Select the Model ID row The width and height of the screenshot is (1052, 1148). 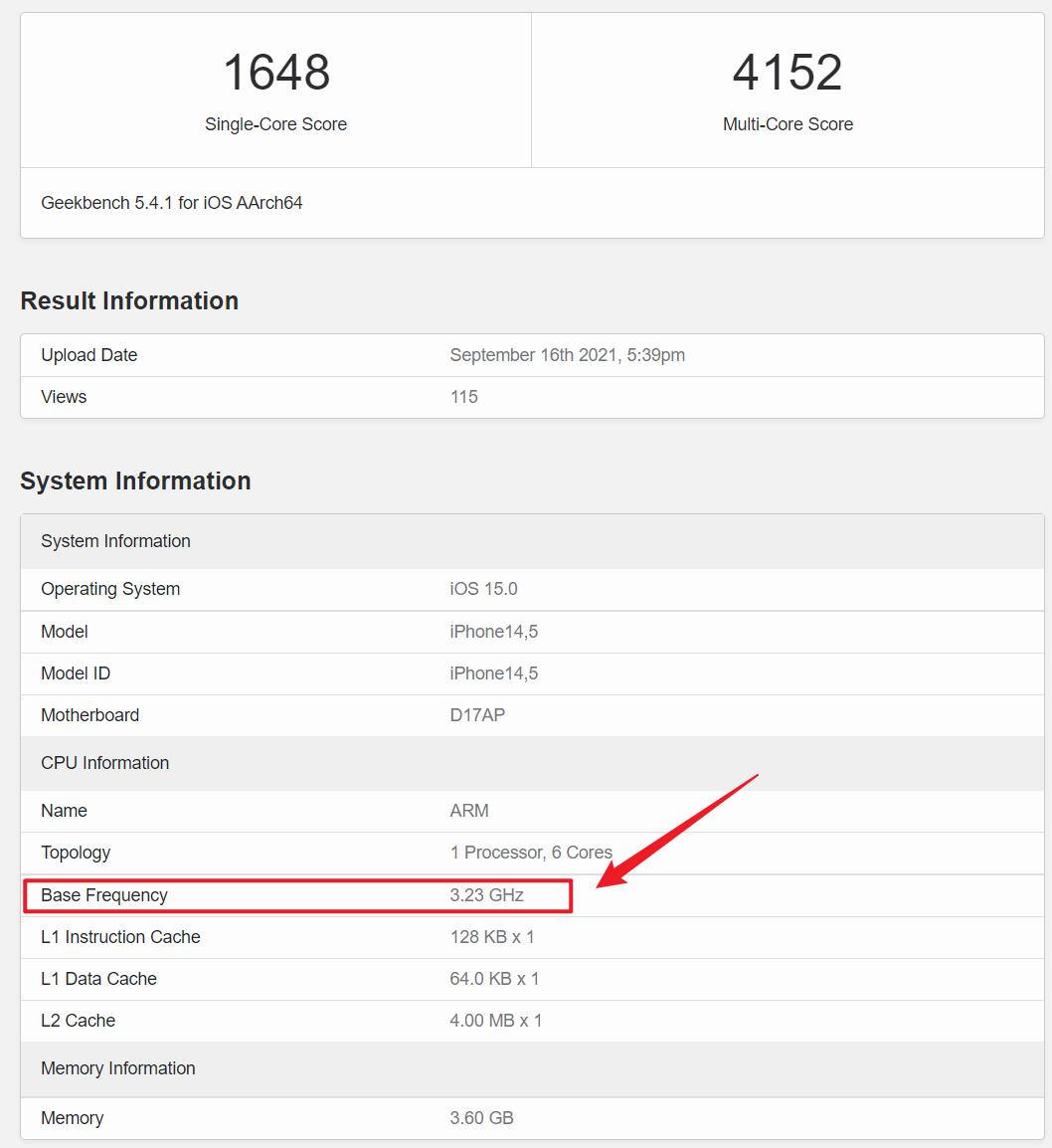pyautogui.click(x=75, y=673)
